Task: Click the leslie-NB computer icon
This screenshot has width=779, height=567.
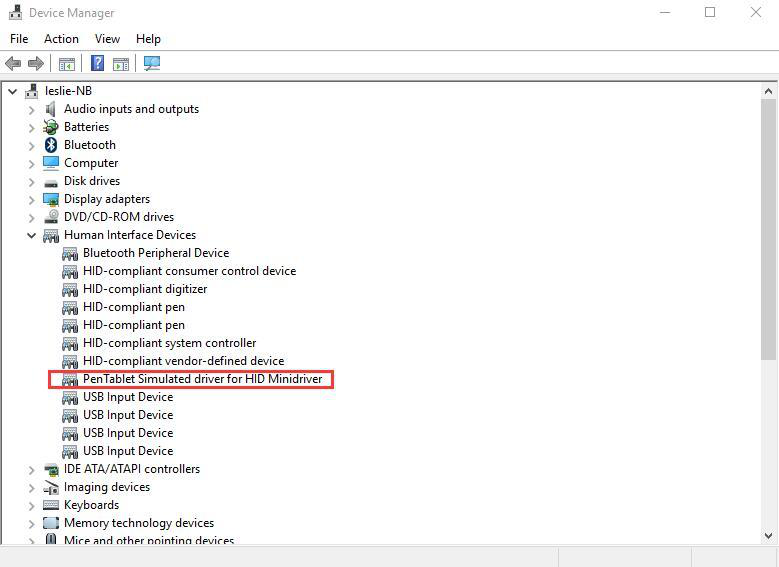Action: (32, 91)
